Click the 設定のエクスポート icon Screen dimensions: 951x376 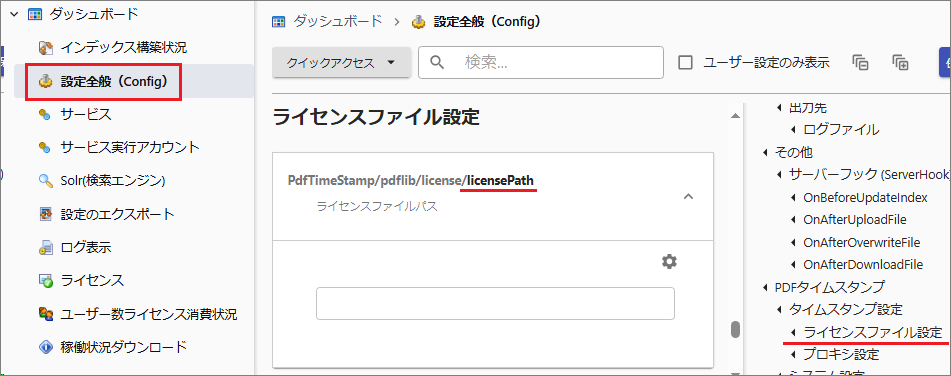click(x=46, y=214)
